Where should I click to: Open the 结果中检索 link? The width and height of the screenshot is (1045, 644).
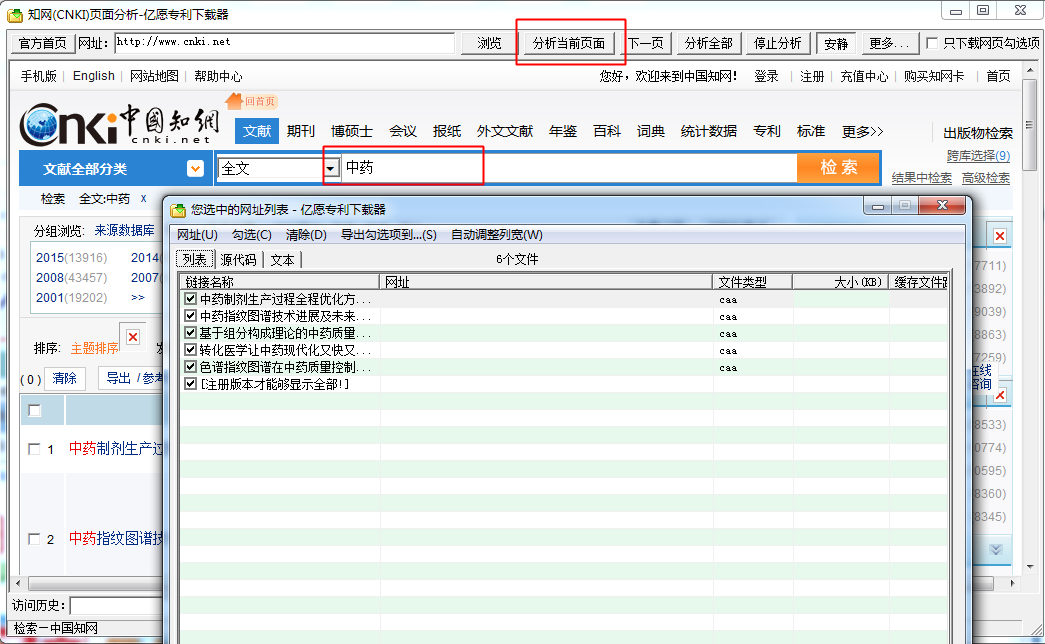click(x=922, y=178)
